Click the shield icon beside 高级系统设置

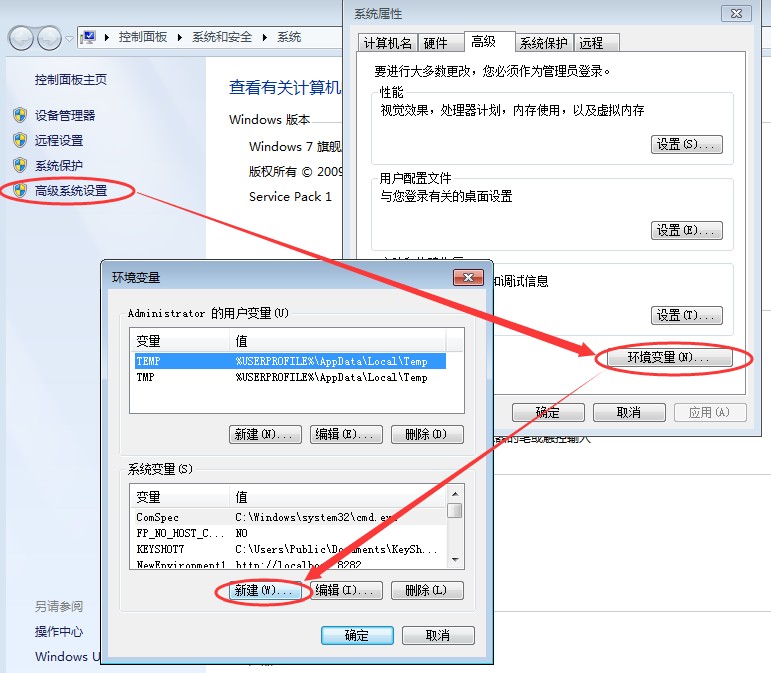point(19,190)
